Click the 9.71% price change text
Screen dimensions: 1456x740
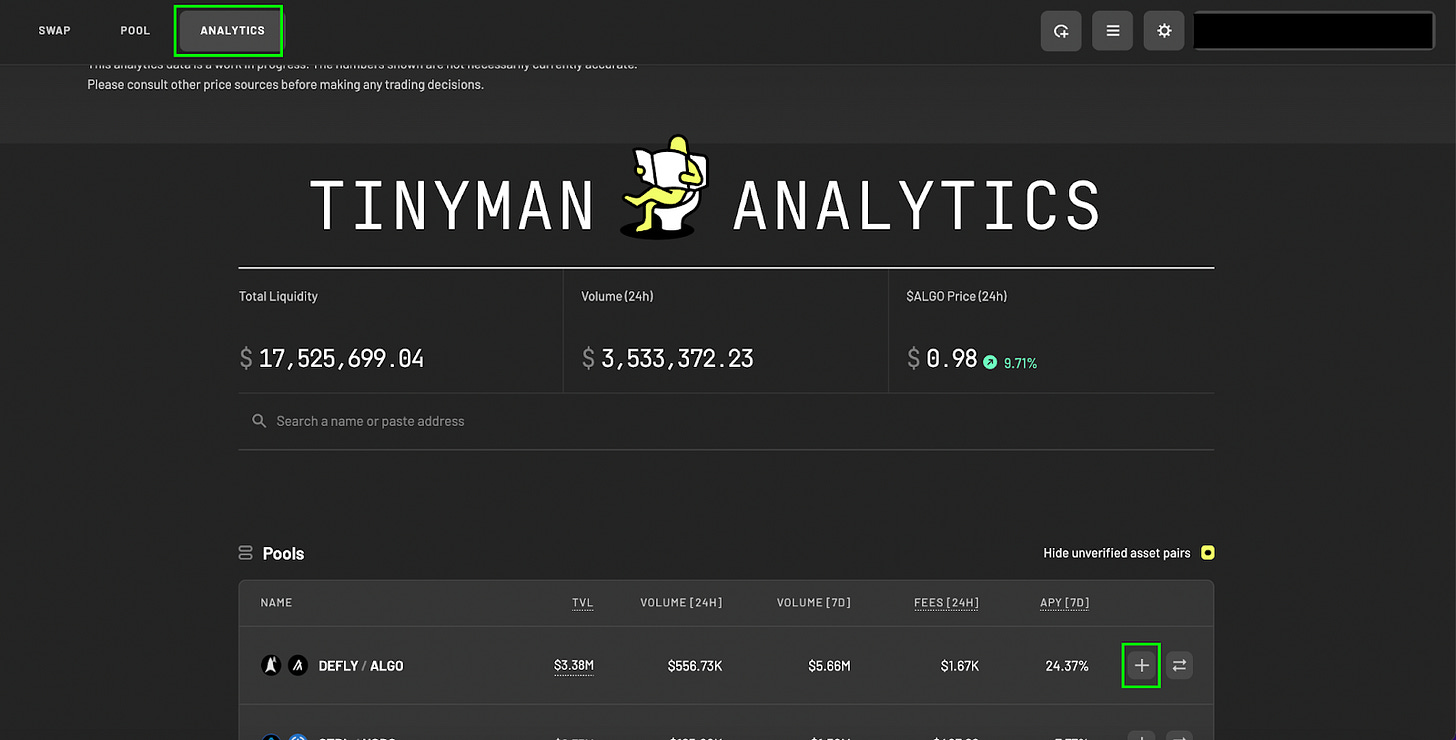tap(1020, 363)
